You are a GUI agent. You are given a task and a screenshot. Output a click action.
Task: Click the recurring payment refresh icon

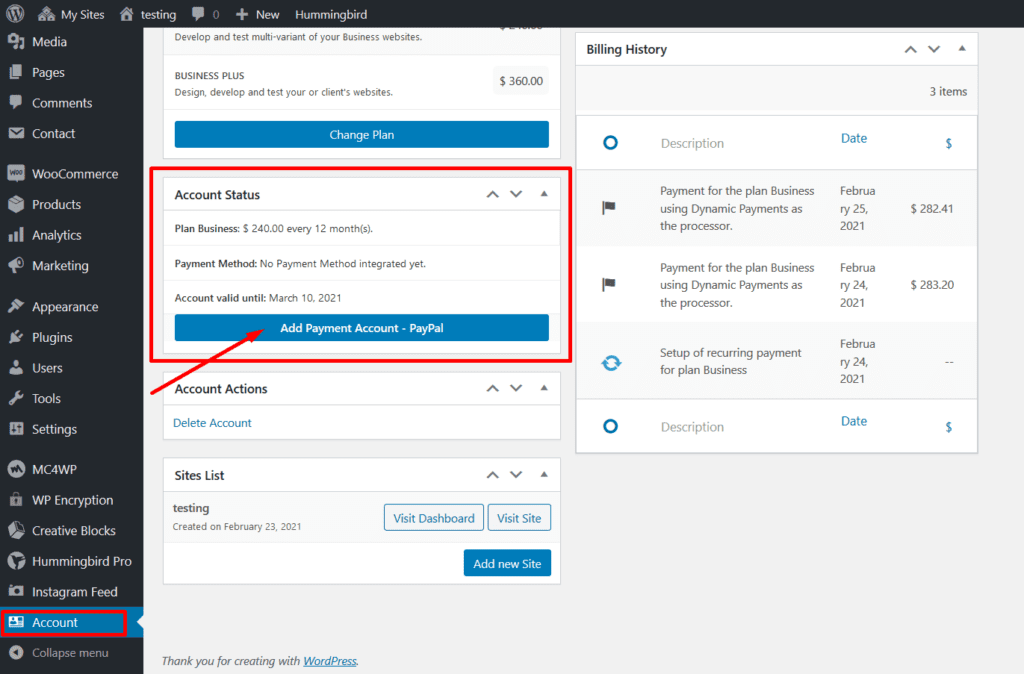pyautogui.click(x=611, y=362)
